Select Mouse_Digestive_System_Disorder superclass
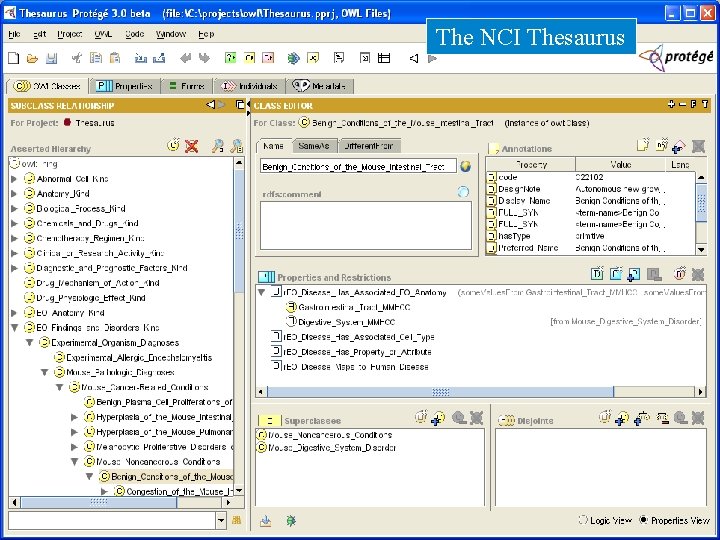The image size is (720, 540). 332,447
